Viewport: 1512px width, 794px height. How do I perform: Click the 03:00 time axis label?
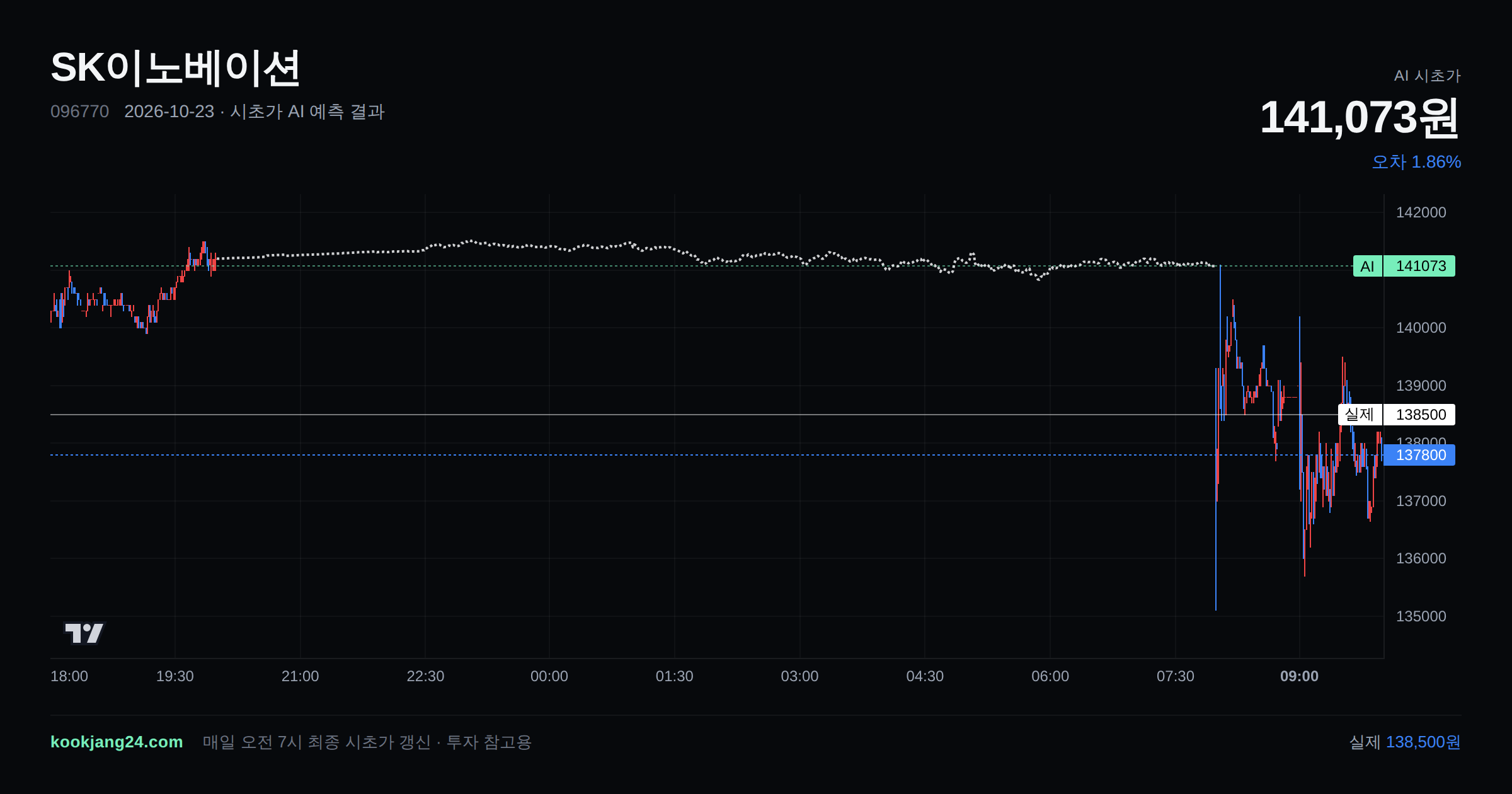click(x=799, y=676)
